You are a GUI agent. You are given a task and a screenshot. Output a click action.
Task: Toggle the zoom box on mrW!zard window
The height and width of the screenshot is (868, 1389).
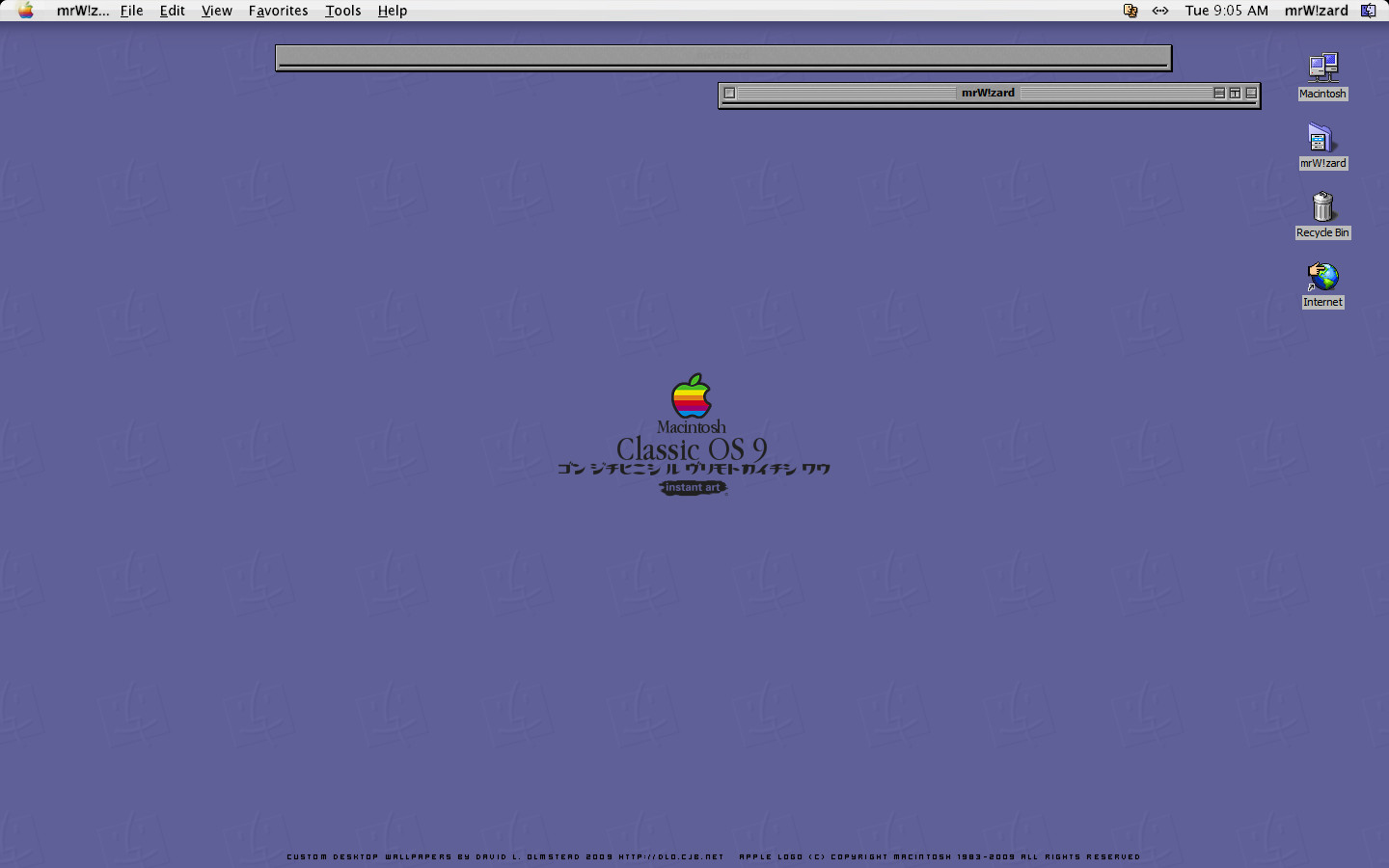point(1235,94)
